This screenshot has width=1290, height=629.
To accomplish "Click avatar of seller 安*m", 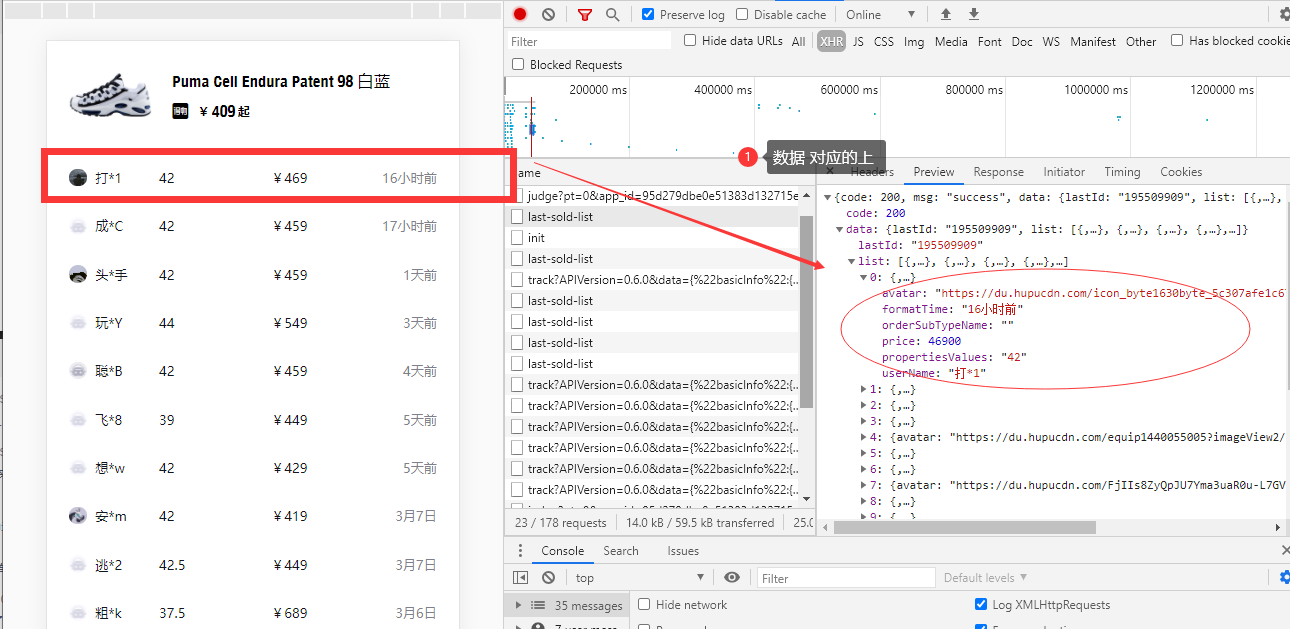I will pyautogui.click(x=77, y=516).
